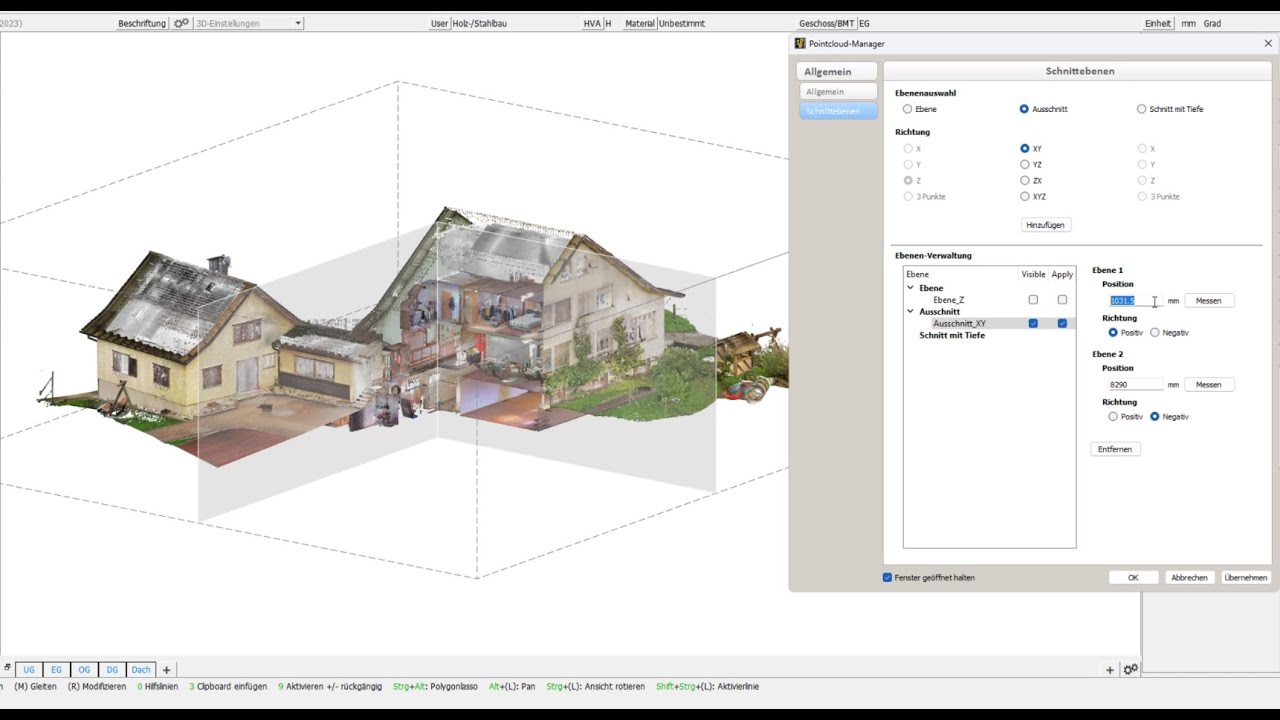Collapse the Ausschnitt tree group
1280x720 pixels.
[x=910, y=312]
